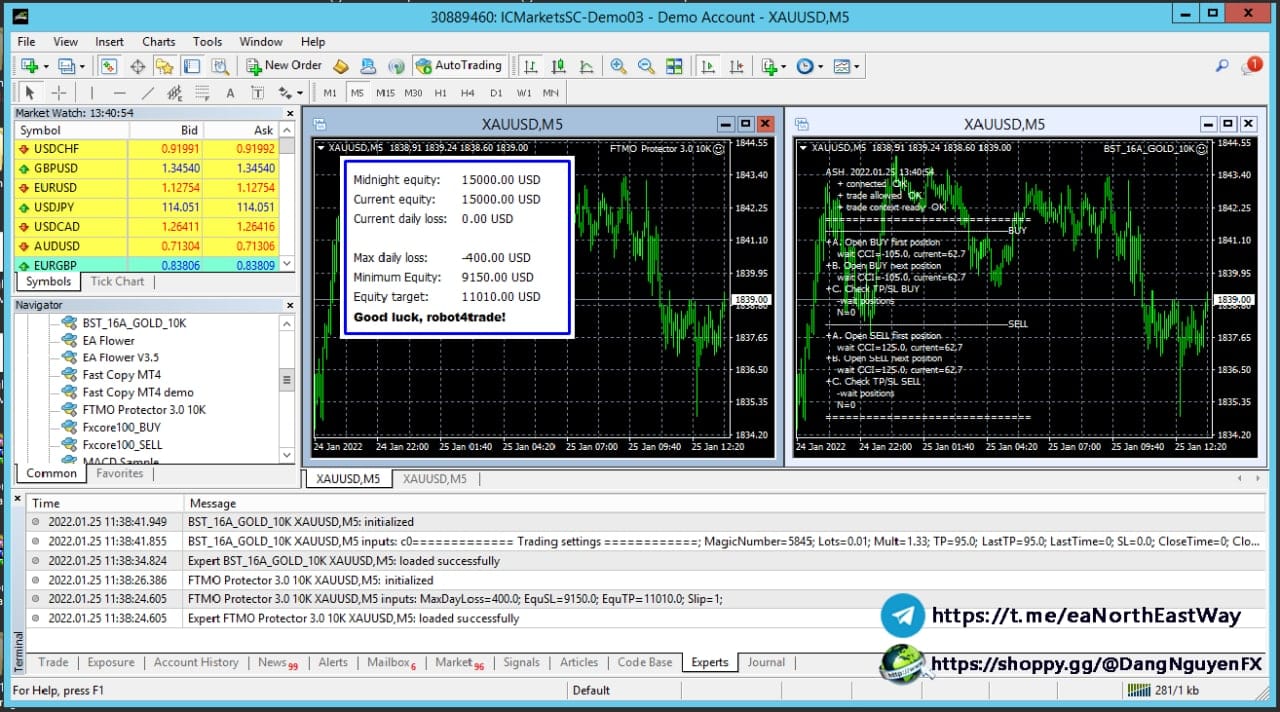Select the EURUSD row in Market Watch

click(147, 187)
